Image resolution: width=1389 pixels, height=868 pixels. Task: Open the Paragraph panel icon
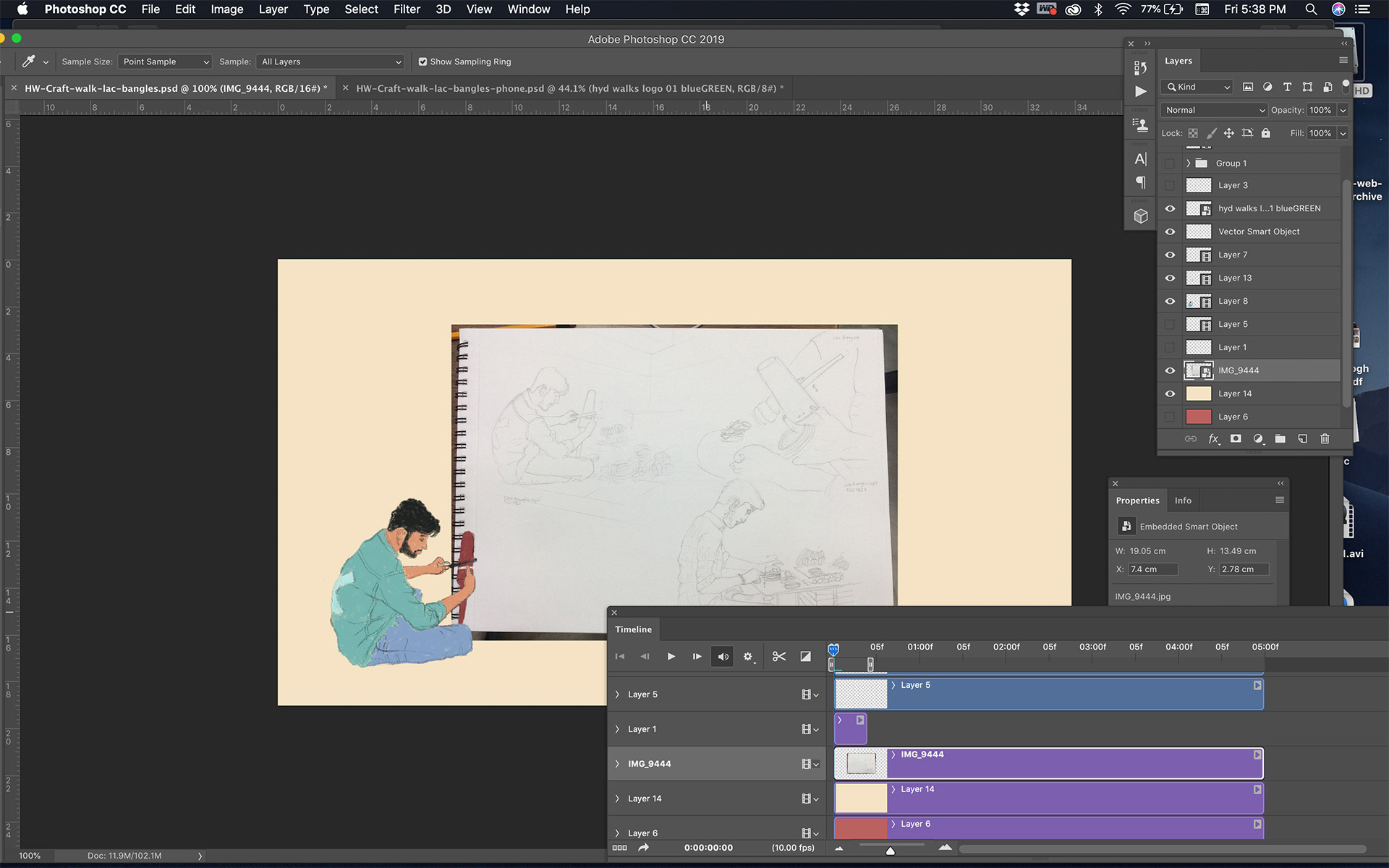point(1140,182)
